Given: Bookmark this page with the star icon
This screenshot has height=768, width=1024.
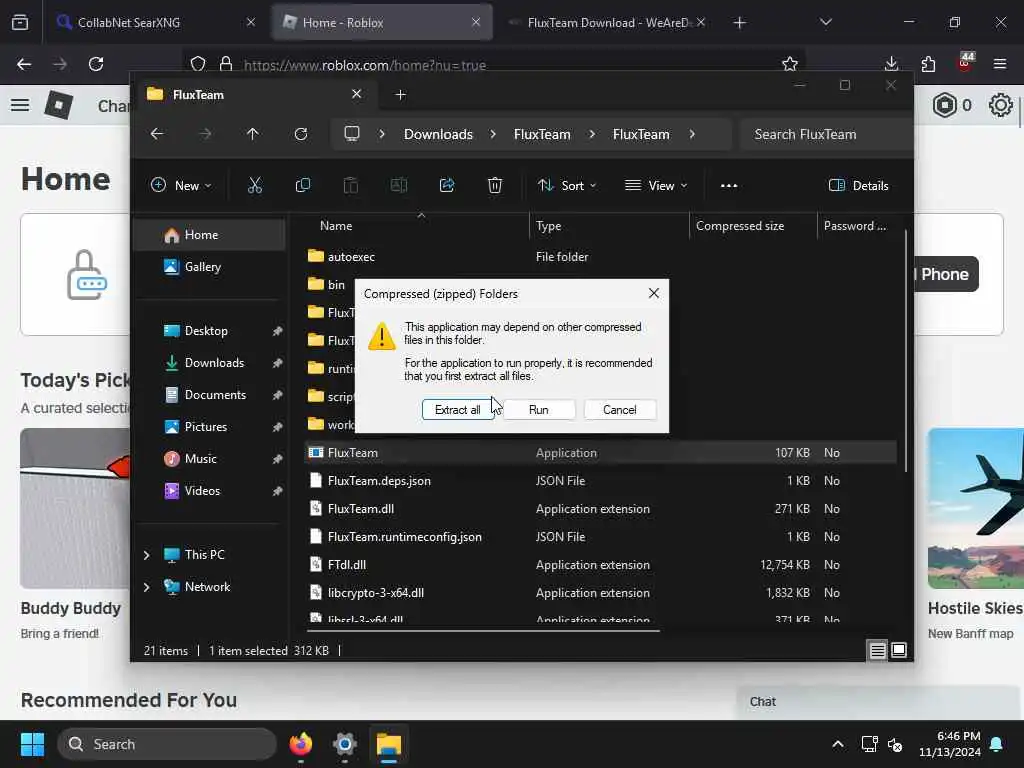Looking at the screenshot, I should coord(790,64).
